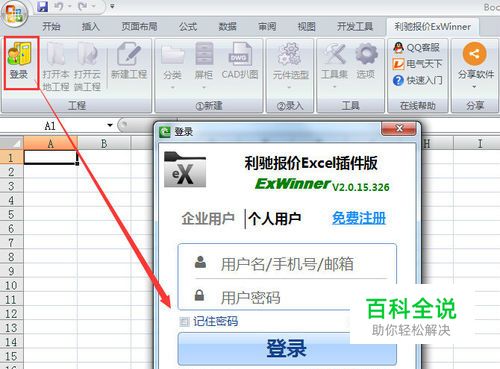
Task: Switch to the 开发工具 ribbon tab
Action: pos(355,27)
